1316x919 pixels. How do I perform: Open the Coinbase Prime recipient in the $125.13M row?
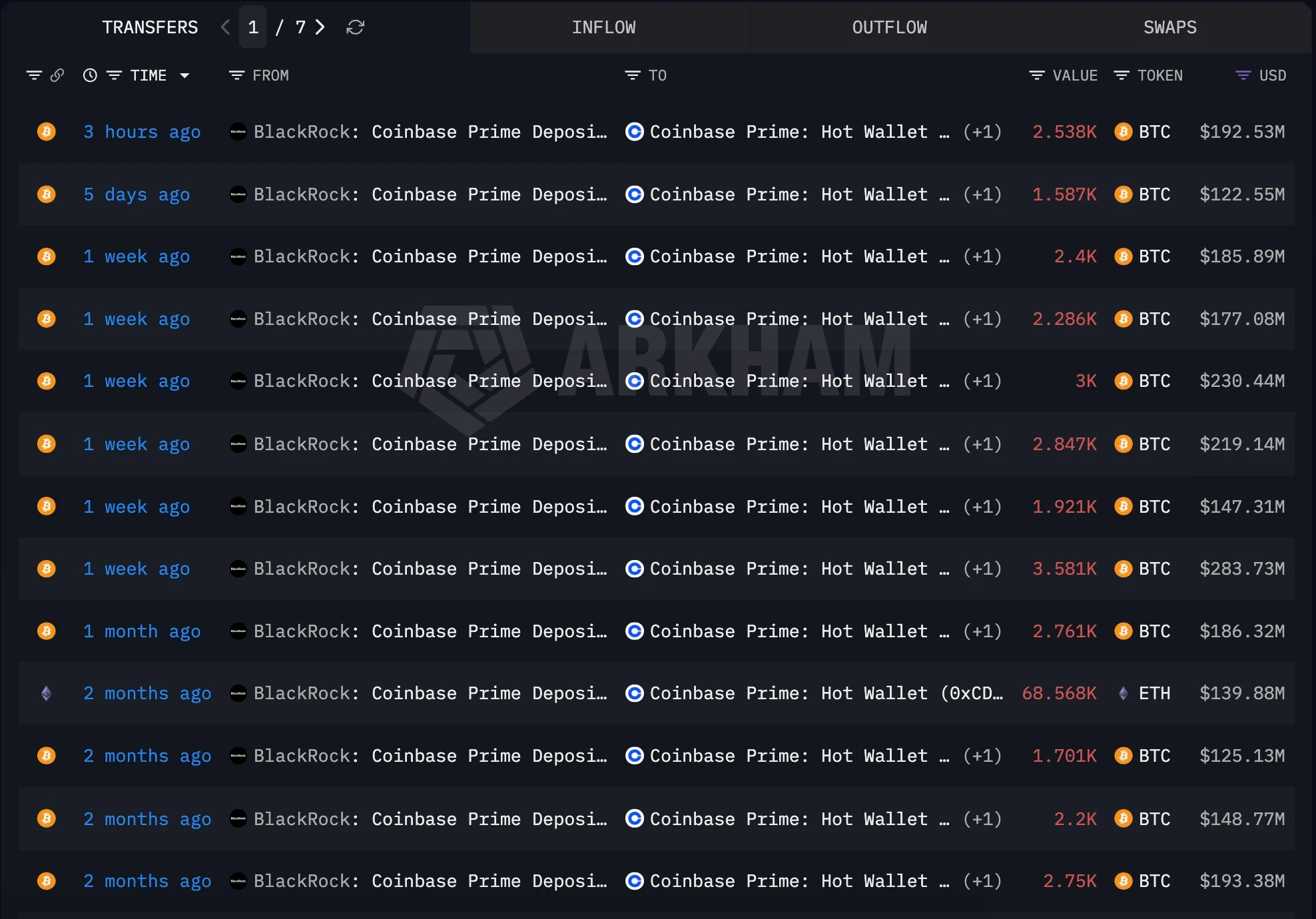point(799,756)
